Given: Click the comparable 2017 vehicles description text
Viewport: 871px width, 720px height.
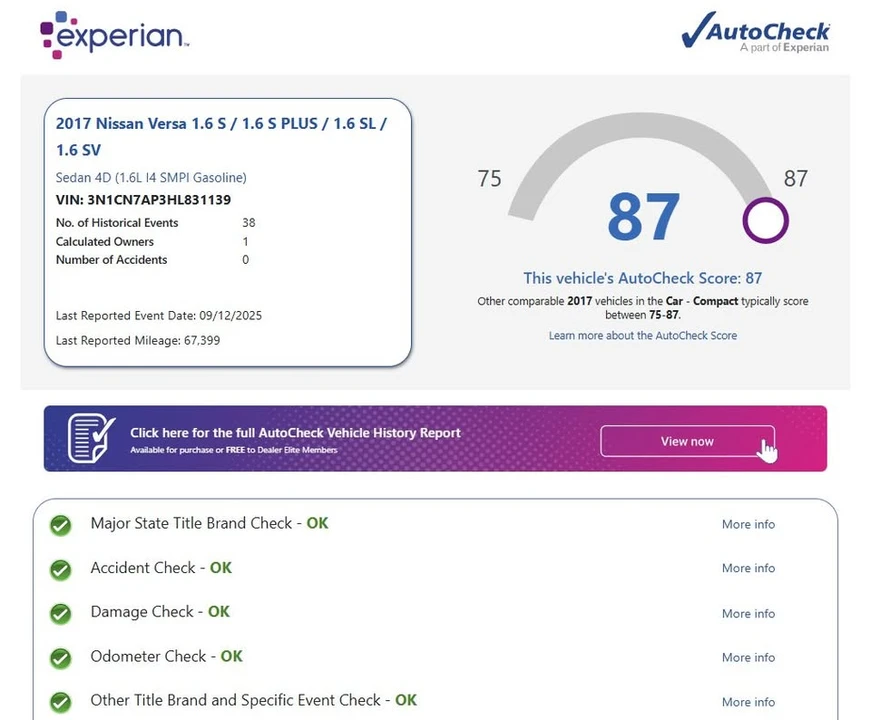Looking at the screenshot, I should click(643, 308).
